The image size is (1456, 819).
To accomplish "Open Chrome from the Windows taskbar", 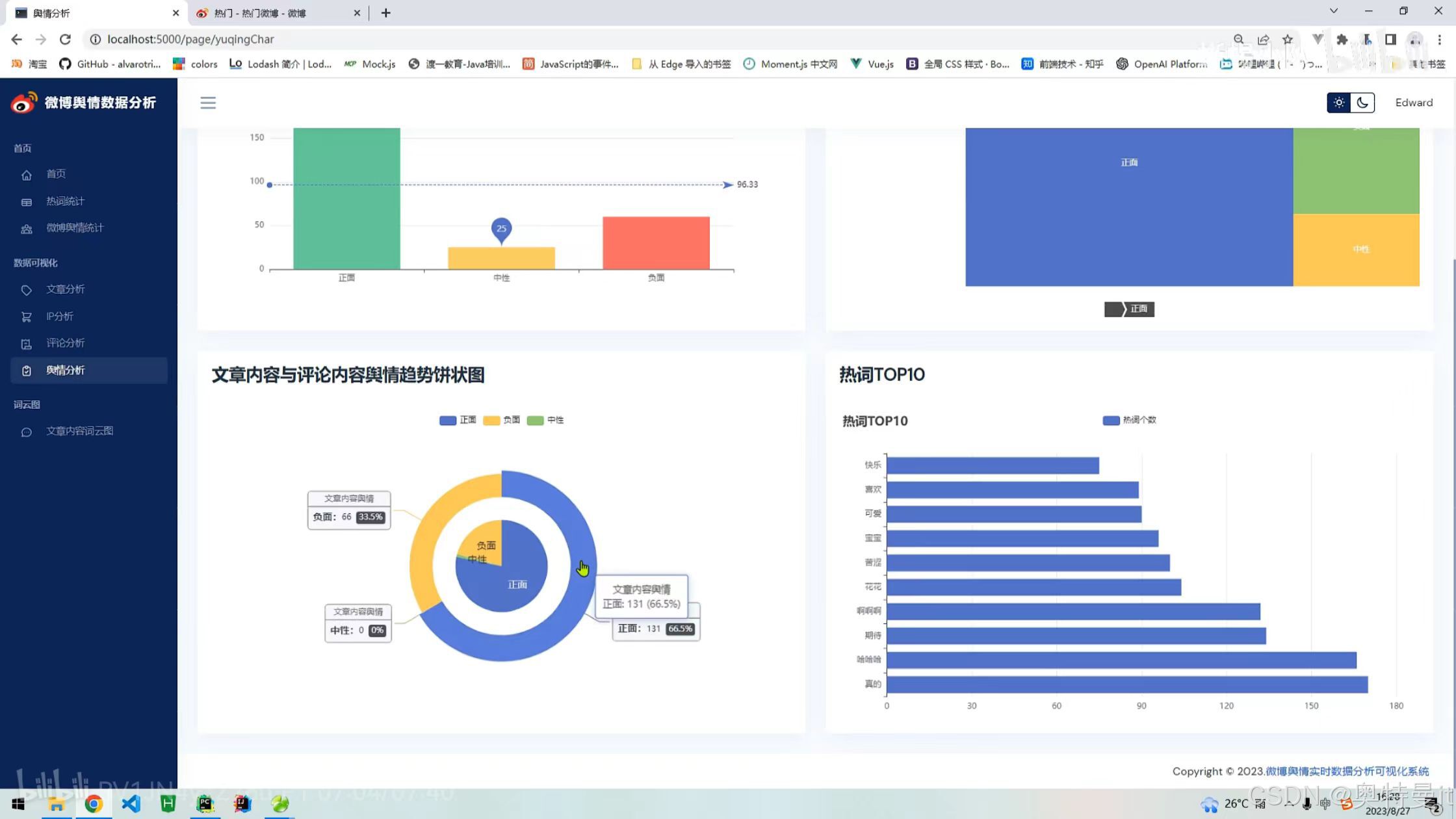I will click(94, 804).
